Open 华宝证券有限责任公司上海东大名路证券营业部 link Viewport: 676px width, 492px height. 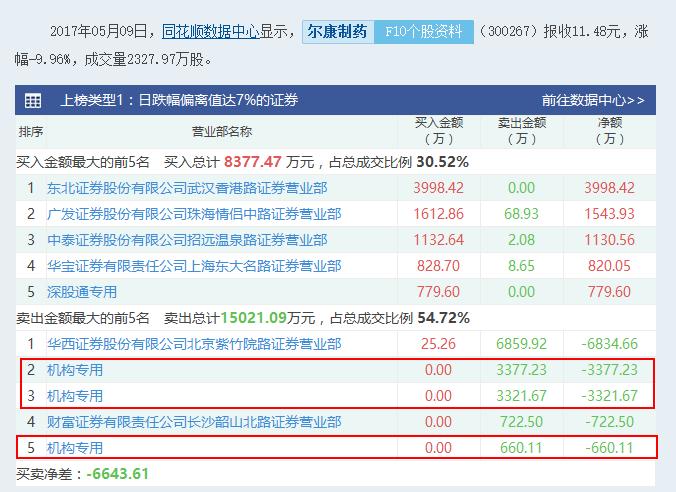click(x=194, y=266)
